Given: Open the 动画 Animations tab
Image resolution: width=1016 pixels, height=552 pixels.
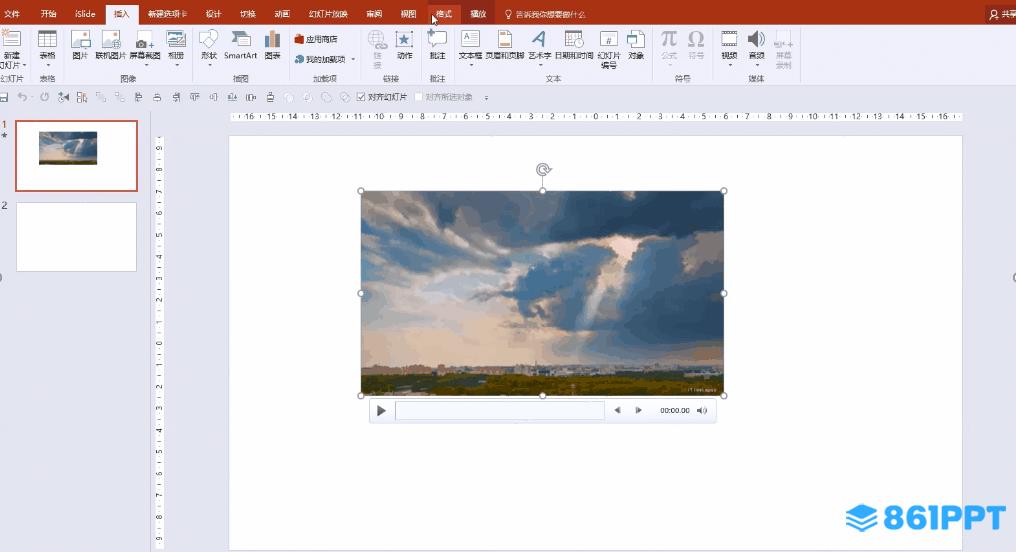Looking at the screenshot, I should pos(282,14).
